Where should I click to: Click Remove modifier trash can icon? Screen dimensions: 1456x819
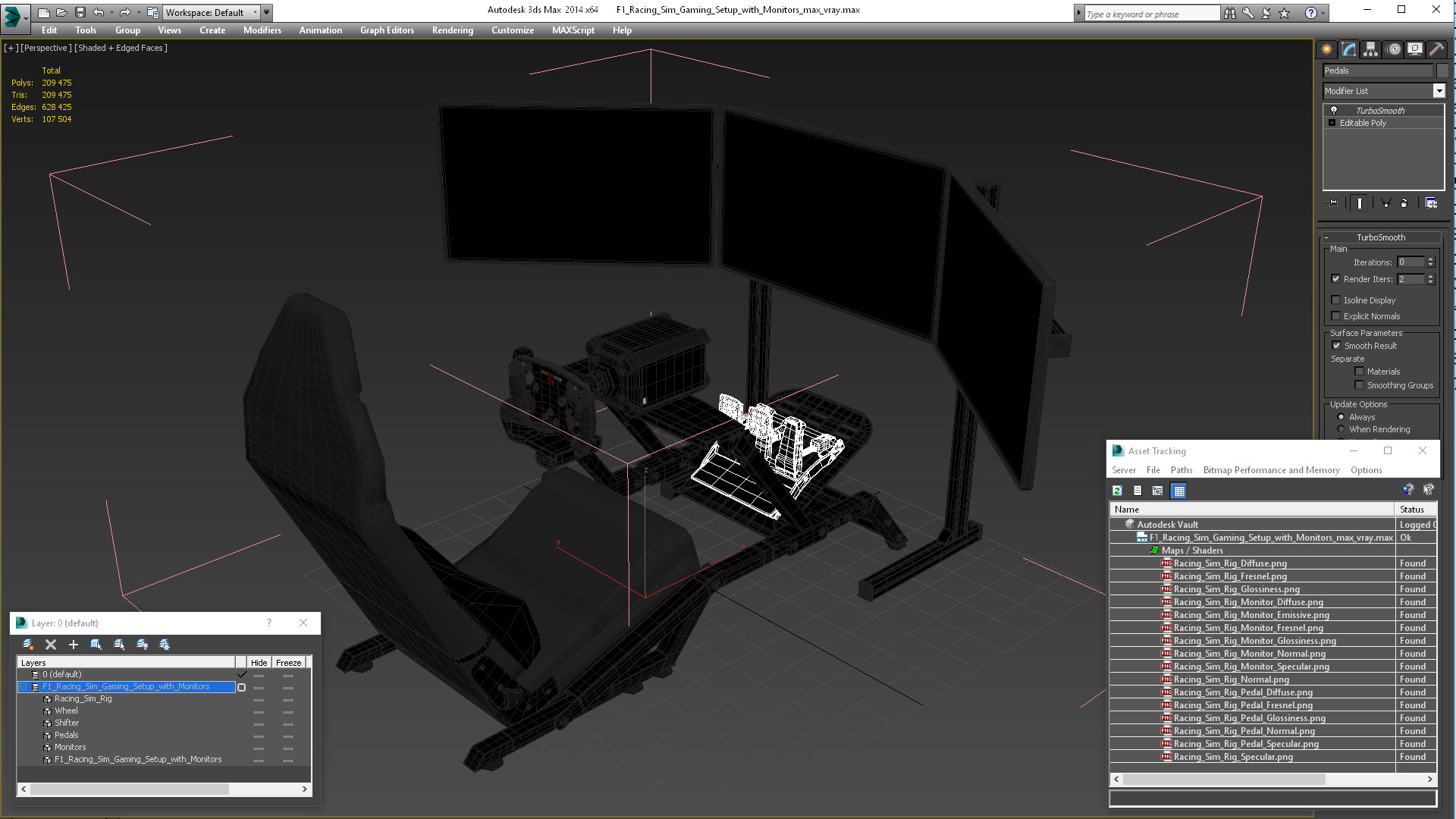click(1404, 203)
